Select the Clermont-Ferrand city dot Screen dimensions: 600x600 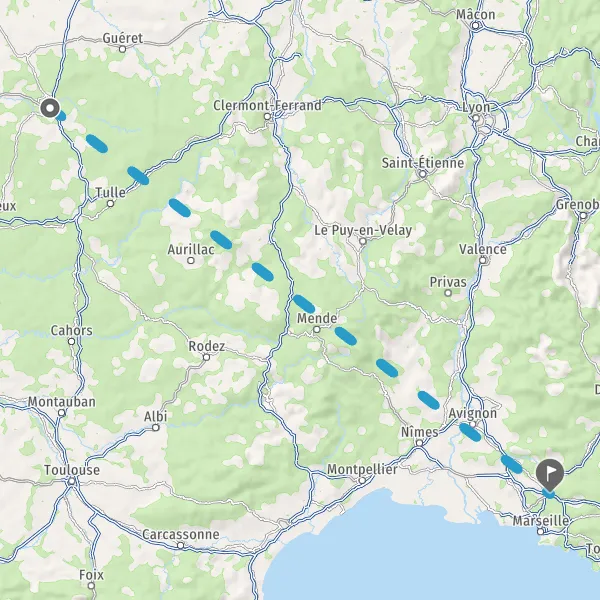[x=267, y=117]
